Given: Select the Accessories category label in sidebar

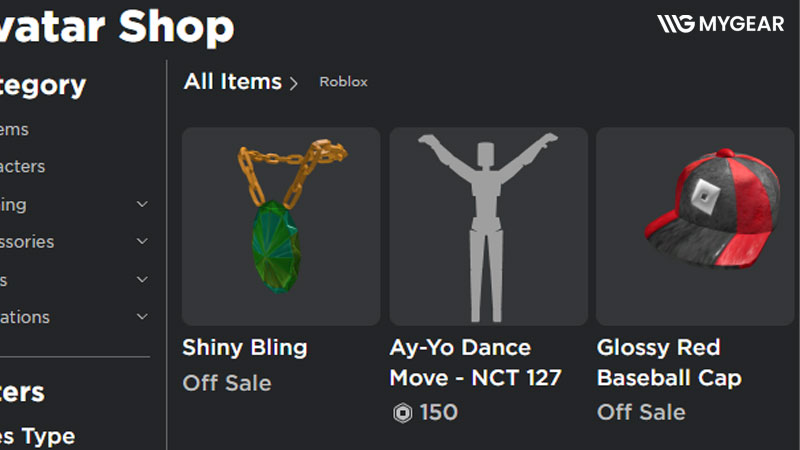Looking at the screenshot, I should point(27,241).
